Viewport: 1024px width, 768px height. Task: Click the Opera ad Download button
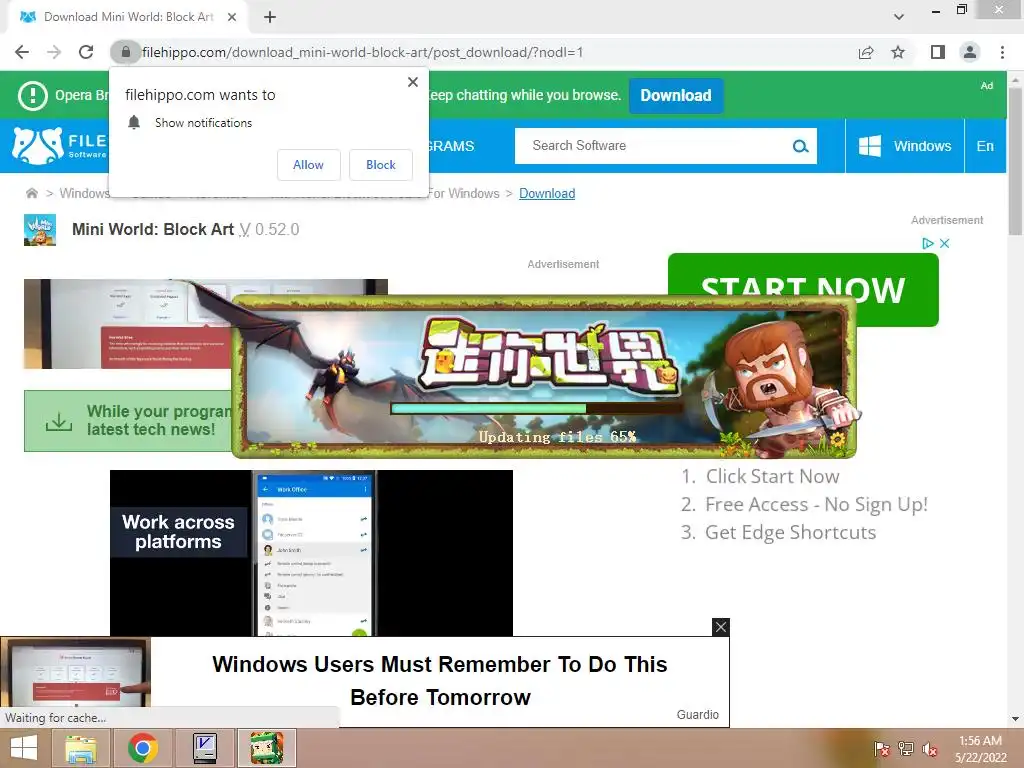pyautogui.click(x=676, y=95)
